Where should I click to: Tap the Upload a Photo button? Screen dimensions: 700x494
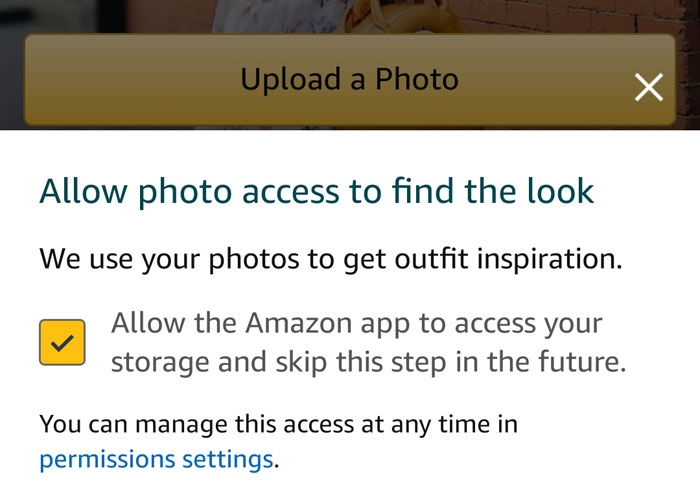tap(349, 80)
